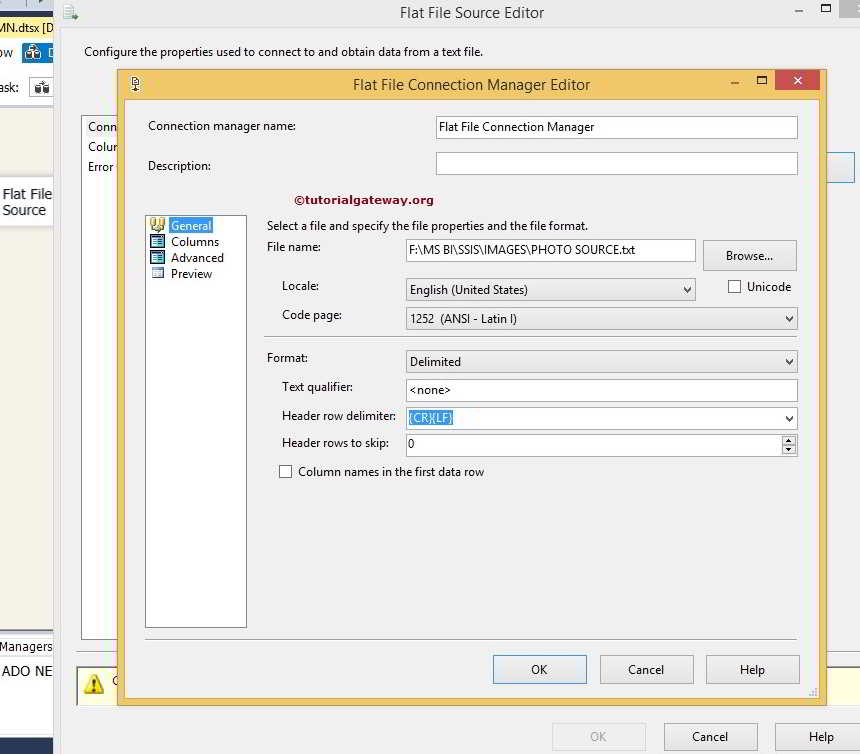The height and width of the screenshot is (754, 860).
Task: Increment Header rows to skip with the up arrow
Action: (x=789, y=440)
